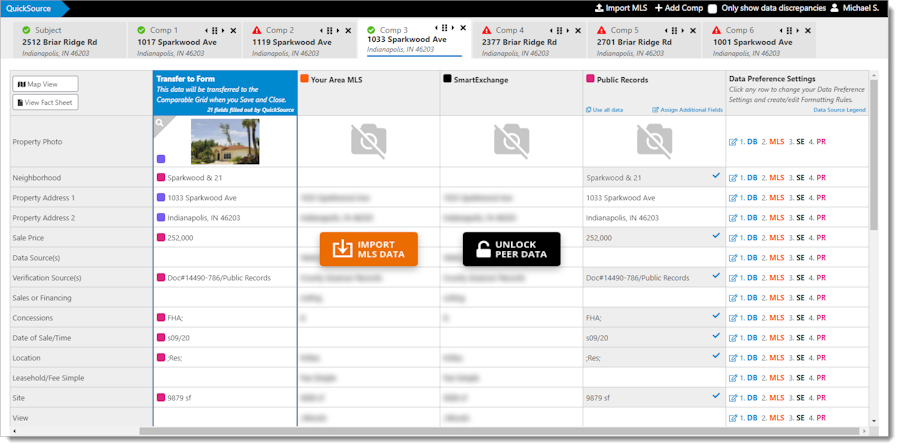
Task: Click Your Area MLS orange color square
Action: pos(304,79)
